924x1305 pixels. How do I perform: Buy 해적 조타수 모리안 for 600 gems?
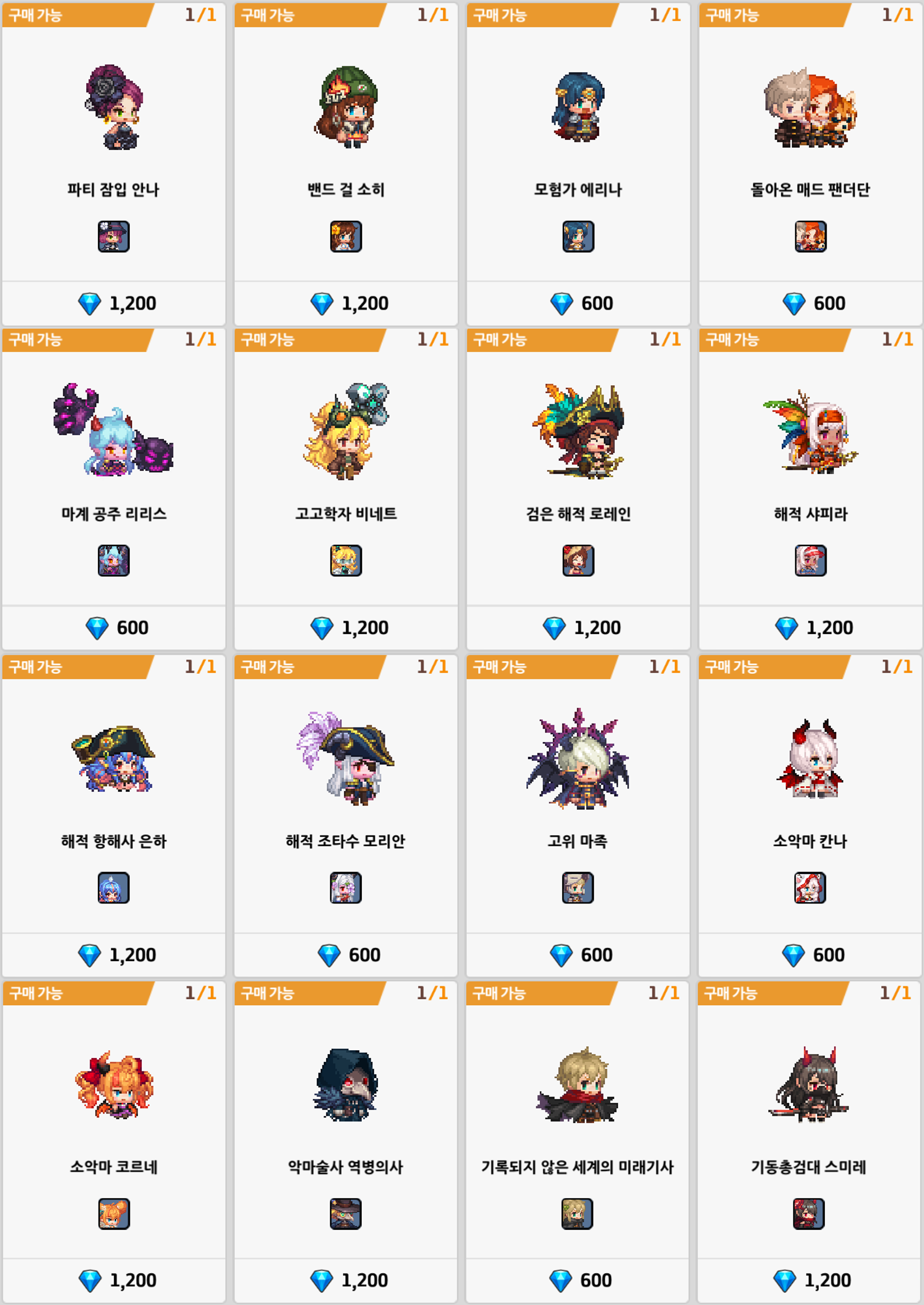pyautogui.click(x=346, y=955)
